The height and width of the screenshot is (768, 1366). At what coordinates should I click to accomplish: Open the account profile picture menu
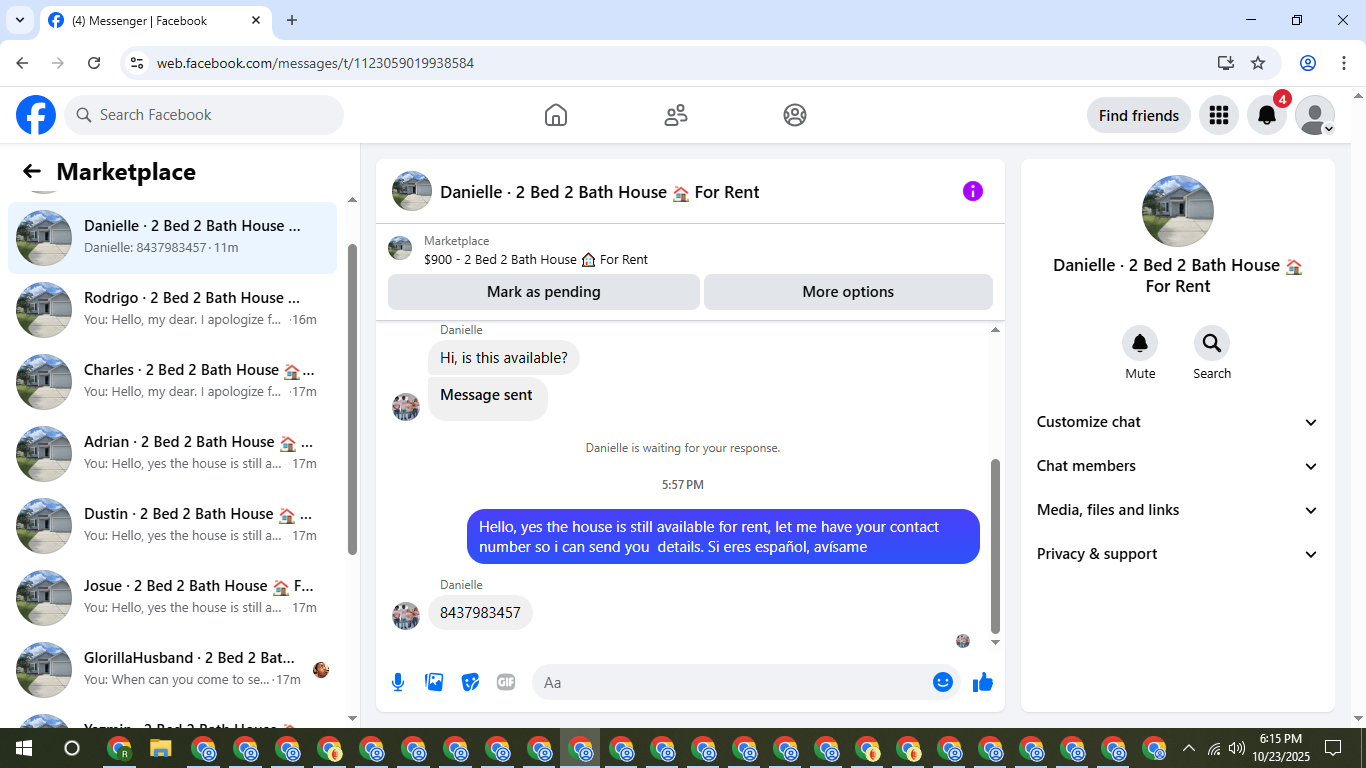click(x=1315, y=115)
